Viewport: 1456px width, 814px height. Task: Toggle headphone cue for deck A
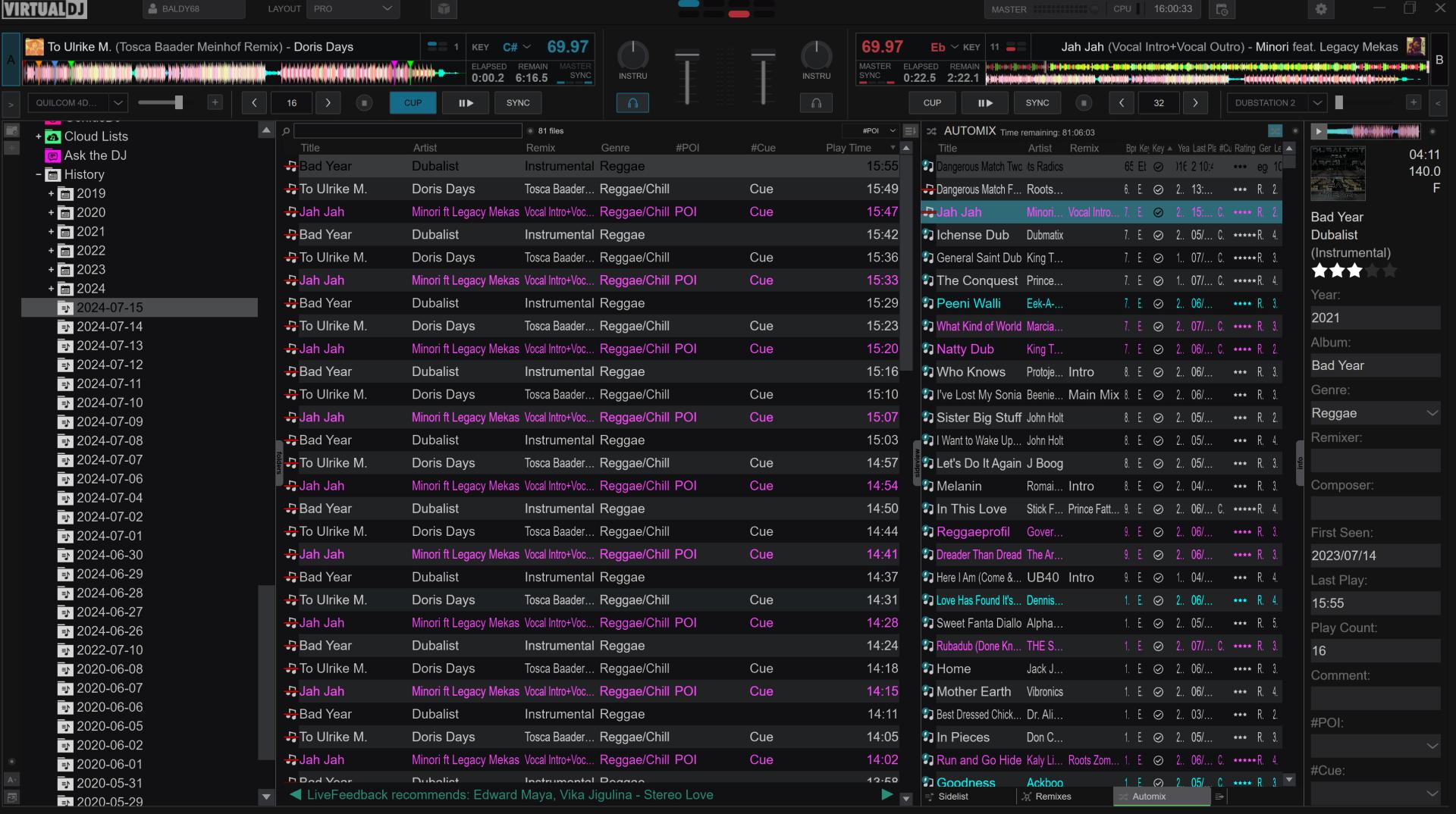coord(632,103)
